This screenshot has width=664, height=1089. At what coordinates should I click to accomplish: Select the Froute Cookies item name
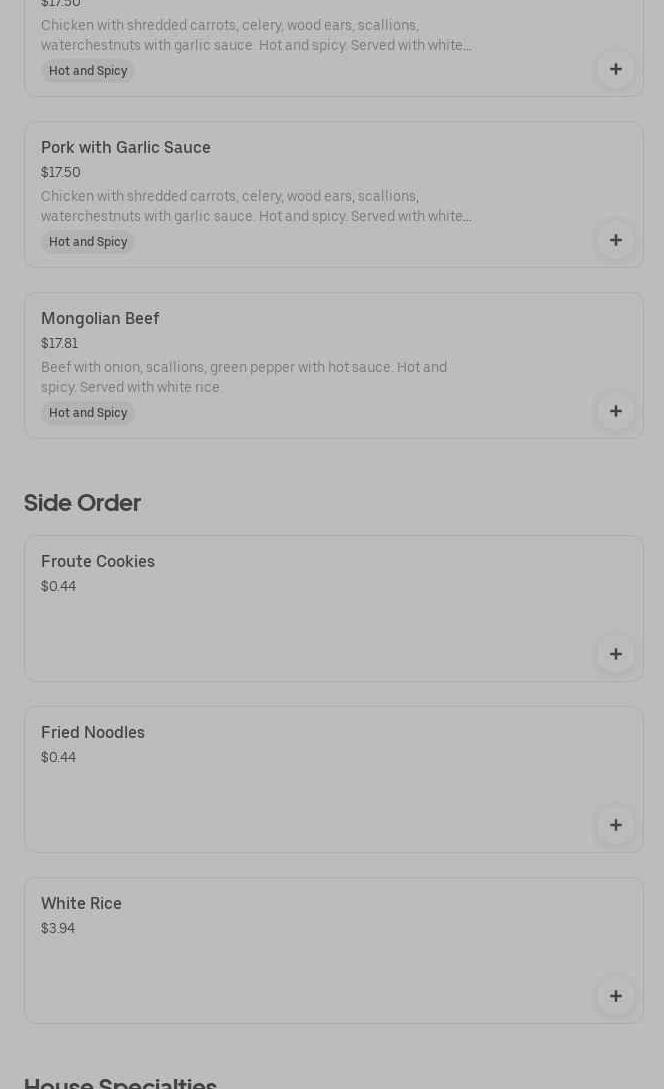98,562
